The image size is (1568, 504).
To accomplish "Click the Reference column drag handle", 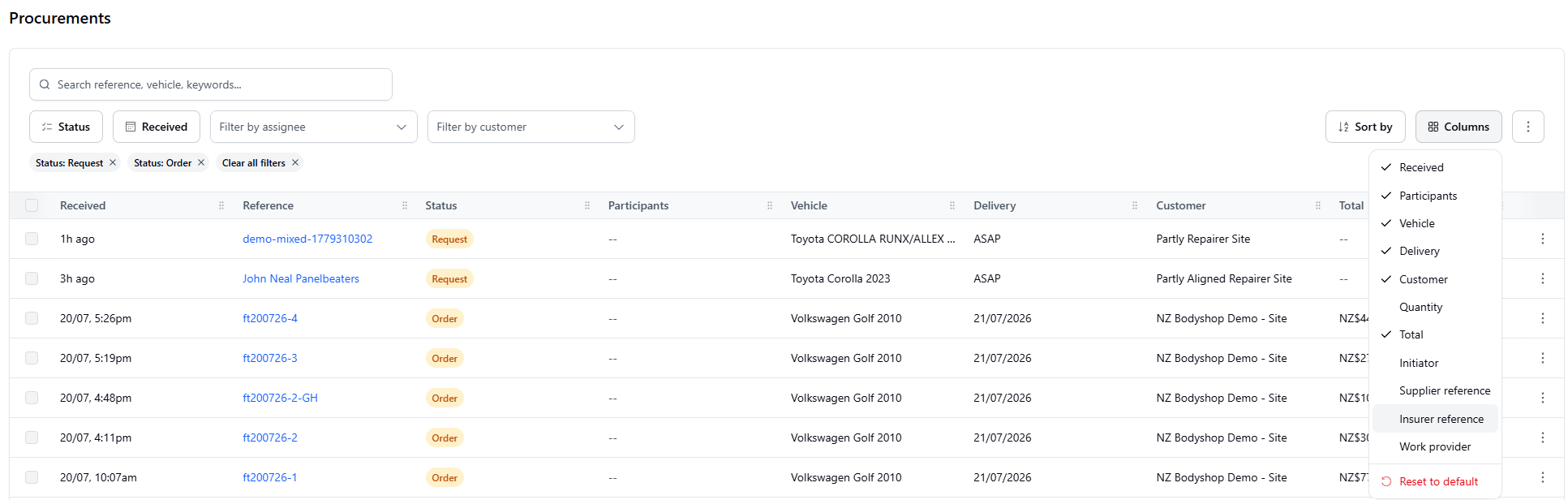I will 404,206.
